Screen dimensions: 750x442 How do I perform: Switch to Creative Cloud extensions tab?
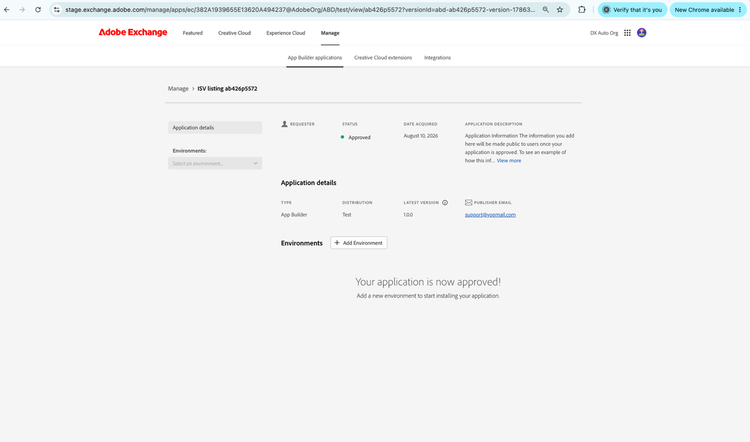tap(383, 58)
